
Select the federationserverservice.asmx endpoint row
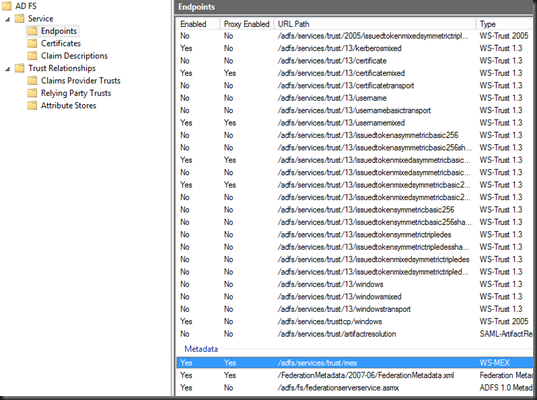pyautogui.click(x=355, y=388)
